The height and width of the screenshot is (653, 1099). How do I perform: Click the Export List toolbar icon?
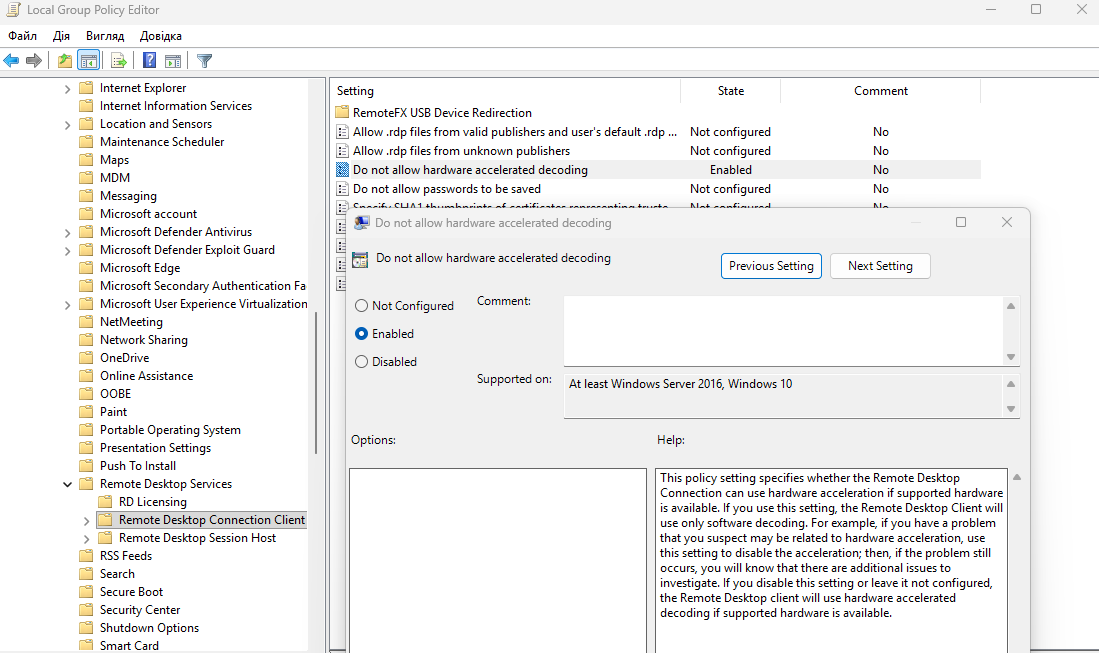coord(118,61)
